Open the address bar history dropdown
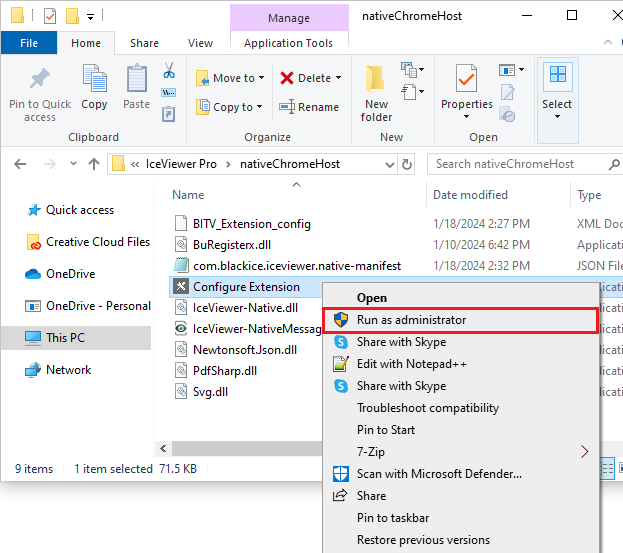 point(390,164)
